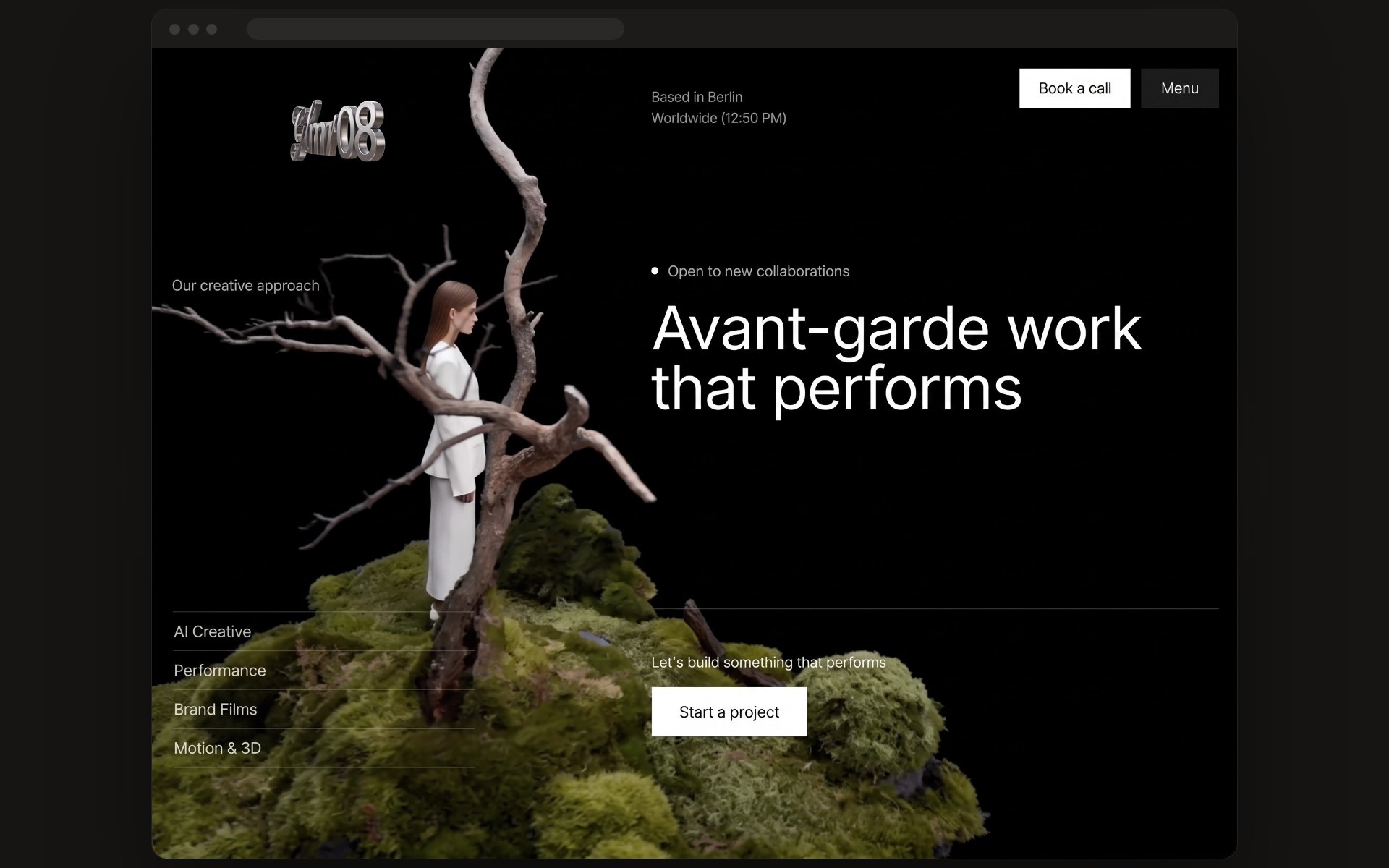The width and height of the screenshot is (1389, 868).
Task: Select the Performance service item
Action: point(323,671)
